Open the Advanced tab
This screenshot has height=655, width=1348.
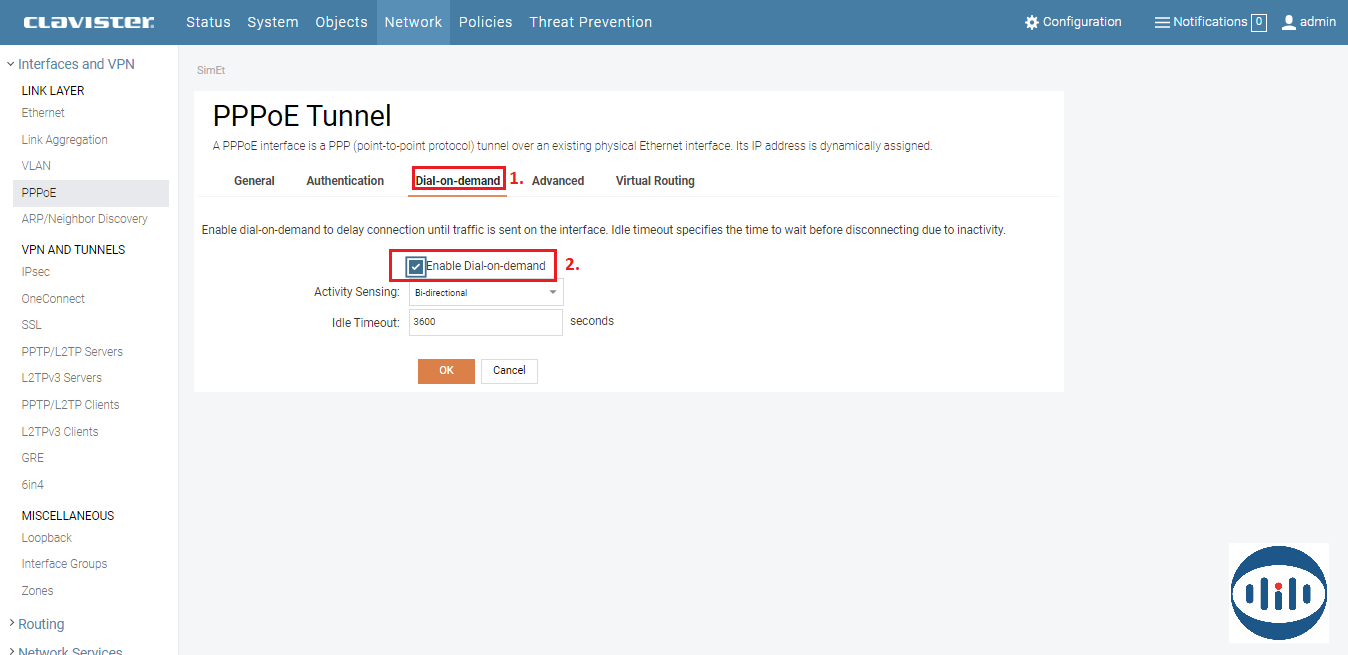[558, 181]
